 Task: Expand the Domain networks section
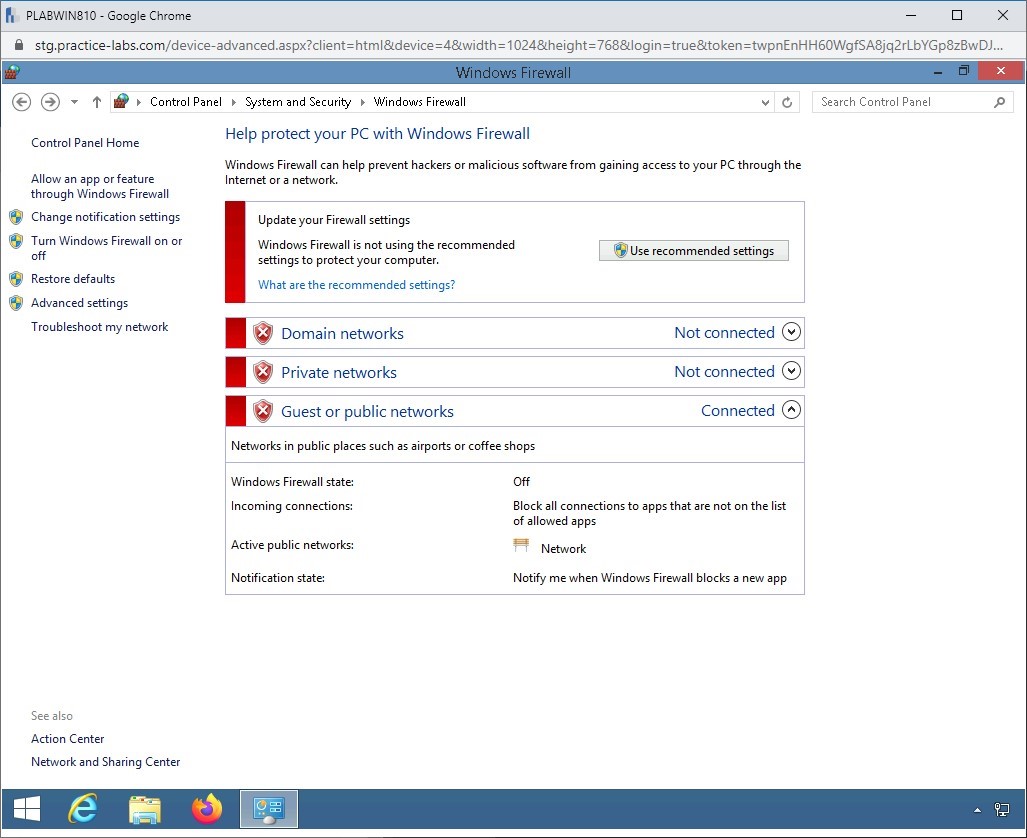(791, 333)
